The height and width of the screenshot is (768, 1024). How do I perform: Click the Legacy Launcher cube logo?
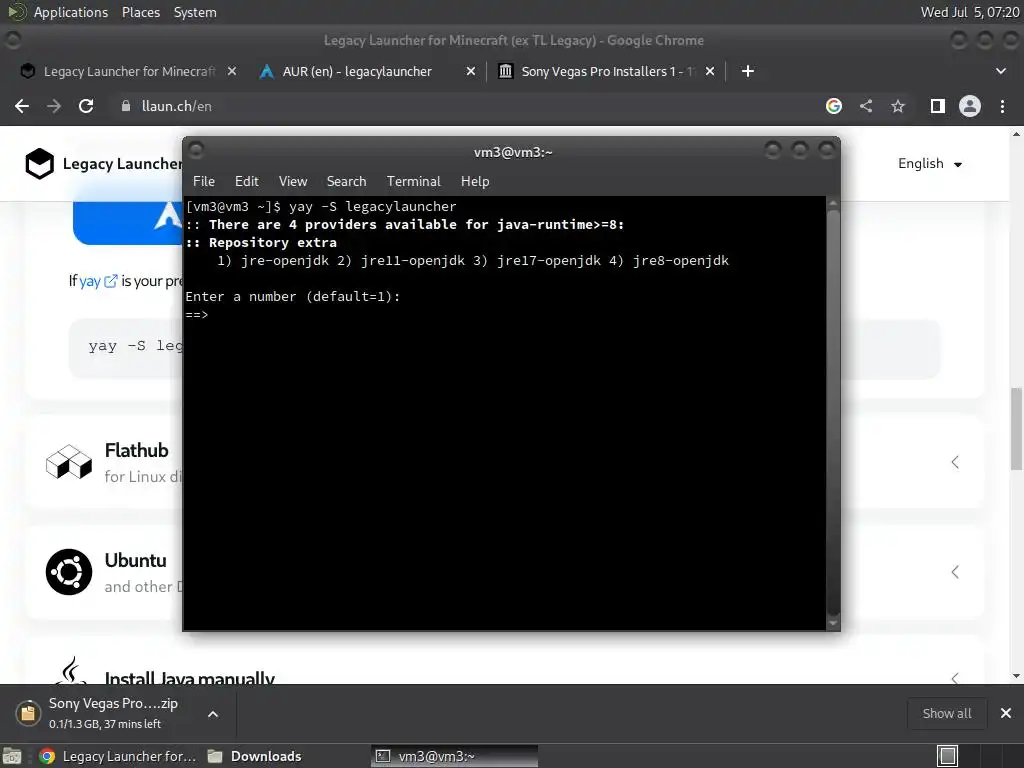pos(39,163)
